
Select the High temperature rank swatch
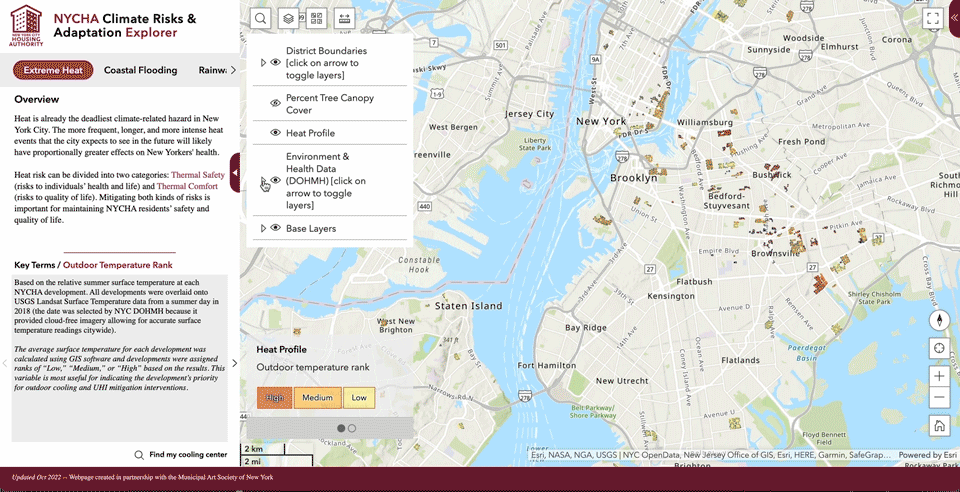click(275, 398)
